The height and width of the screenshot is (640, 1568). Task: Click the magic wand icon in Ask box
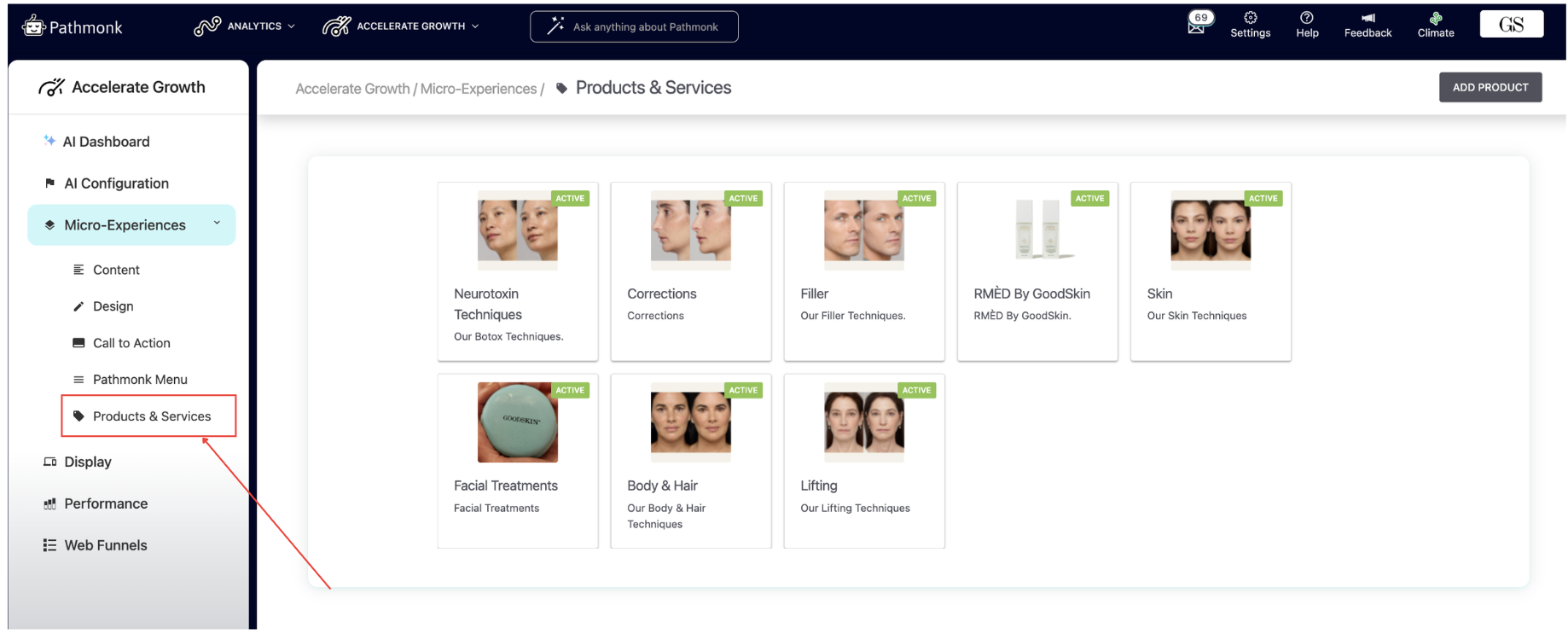point(555,26)
